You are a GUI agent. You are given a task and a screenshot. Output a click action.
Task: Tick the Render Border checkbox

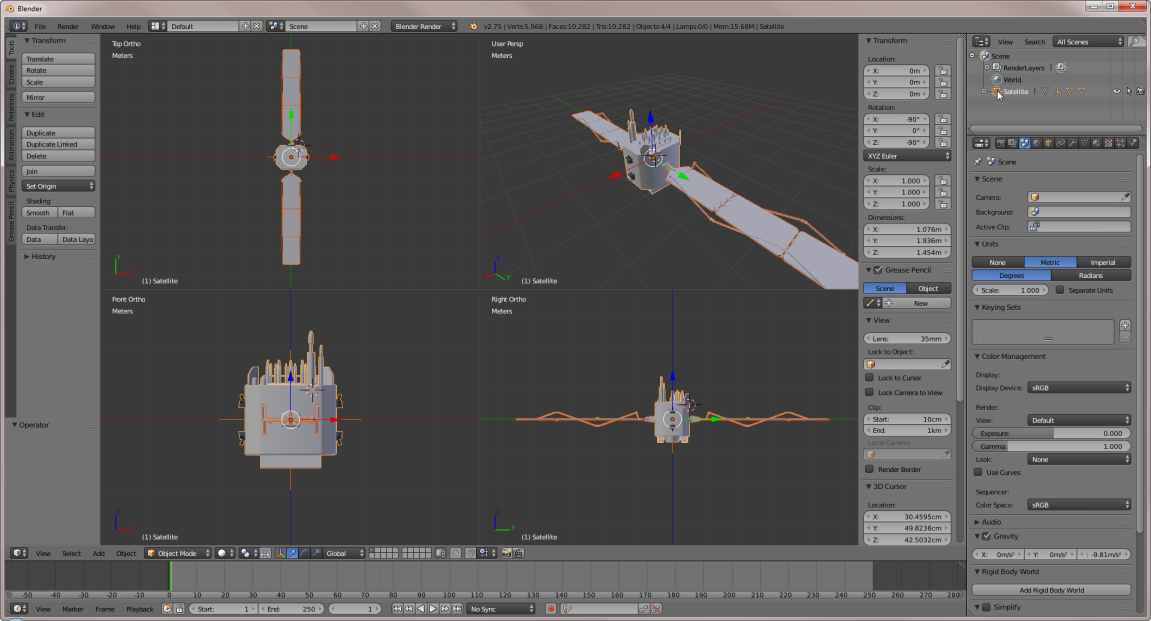869,469
